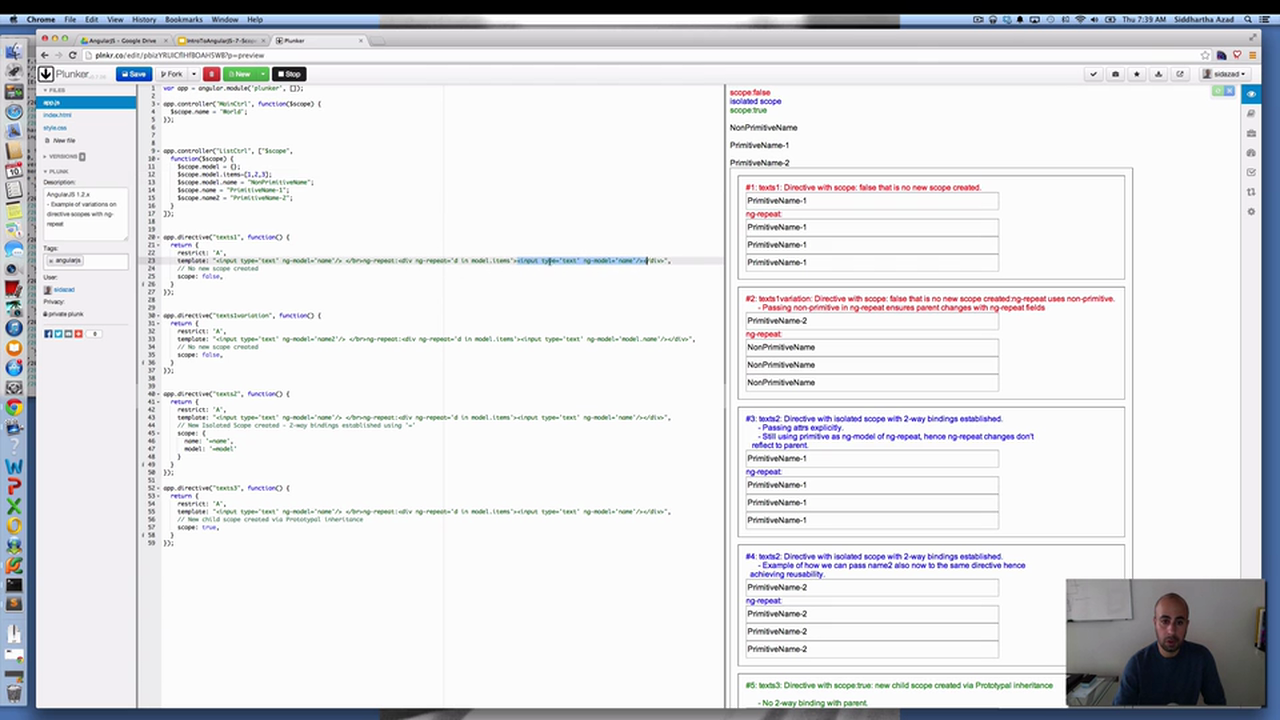Click the briefcase icon in right sidebar
1280x720 pixels.
point(1251,133)
